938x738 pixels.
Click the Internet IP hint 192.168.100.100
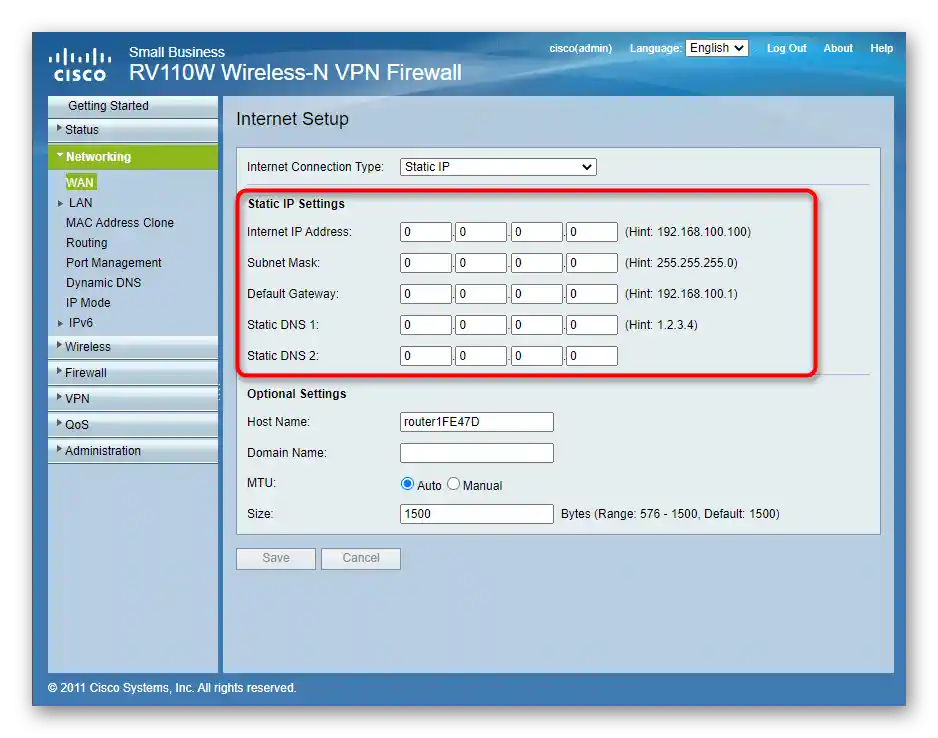coord(687,232)
